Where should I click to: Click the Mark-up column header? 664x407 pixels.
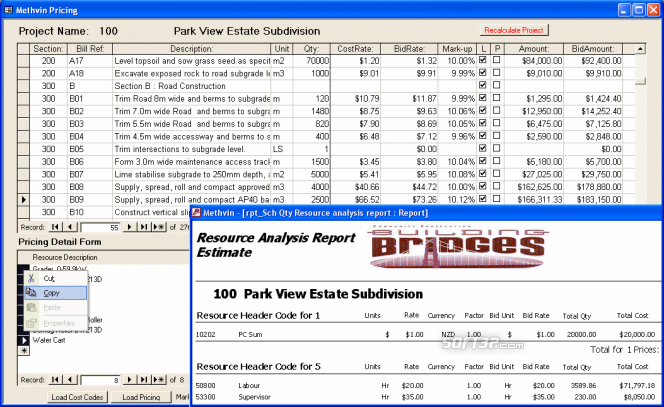(x=457, y=49)
